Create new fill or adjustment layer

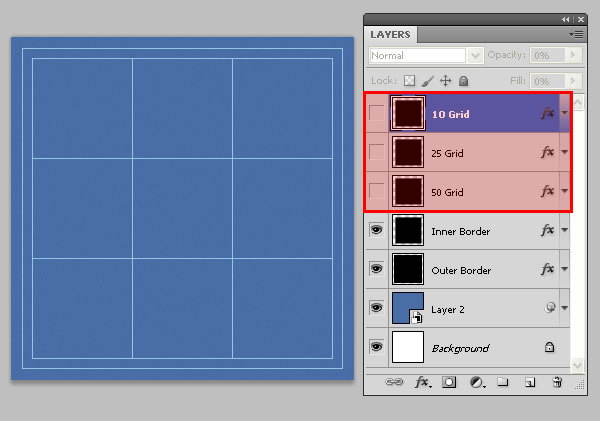point(477,382)
